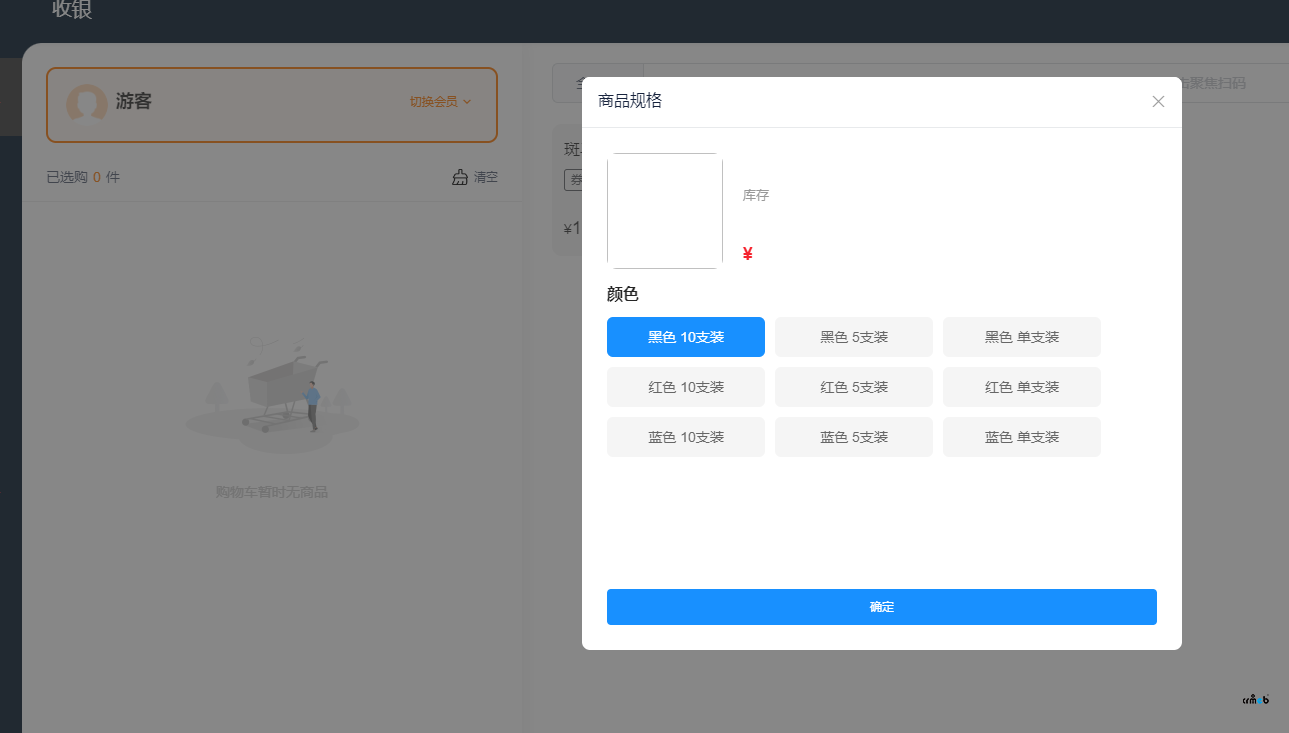
Task: Click the 购物车暂时无商品 message
Action: (x=272, y=492)
